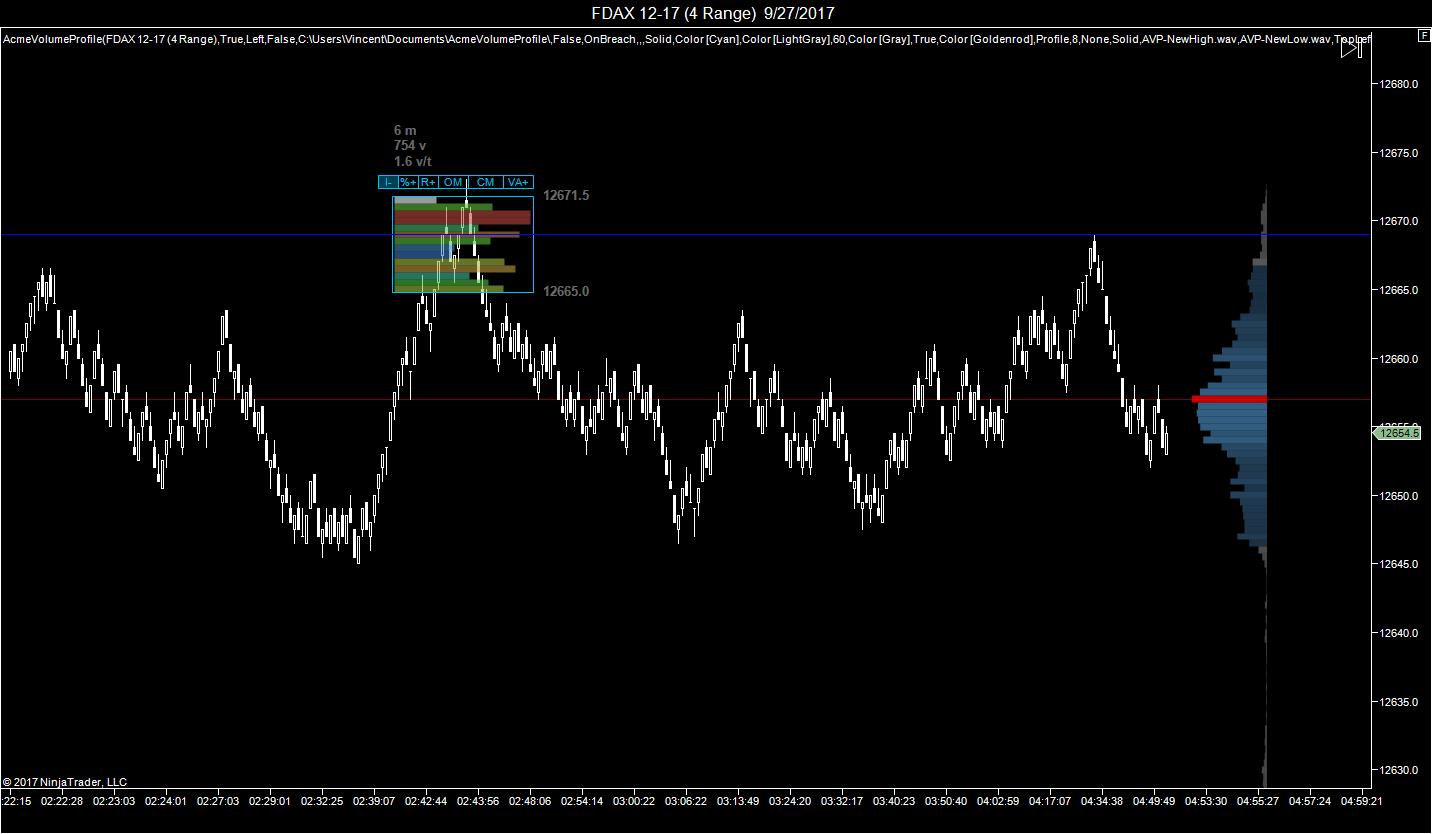Open OM mode from the profile toolbar
The image size is (1432, 834).
451,183
